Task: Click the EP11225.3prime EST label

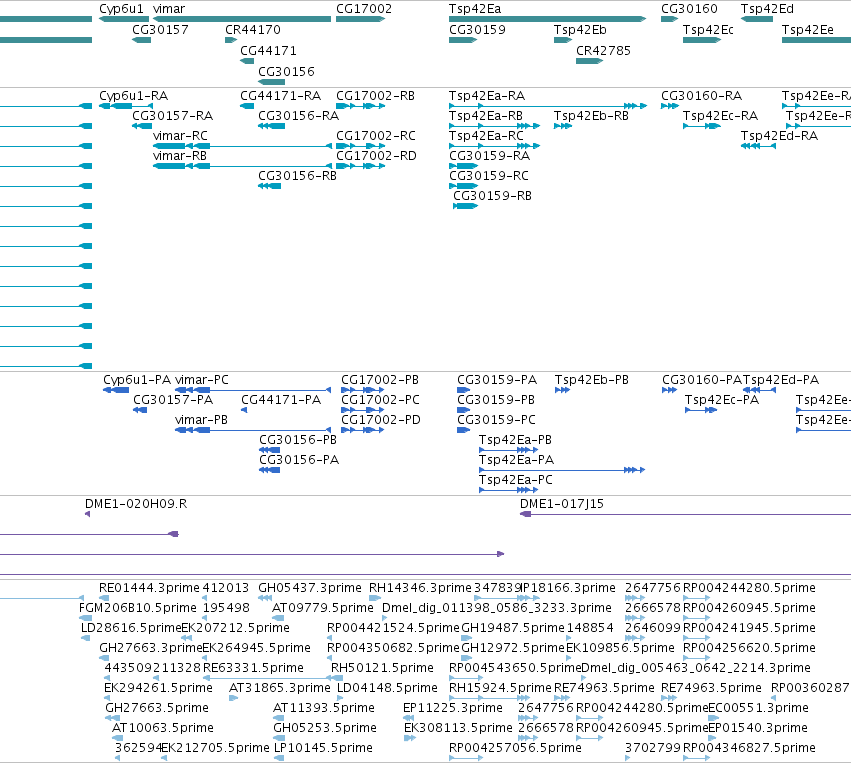Action: 453,709
